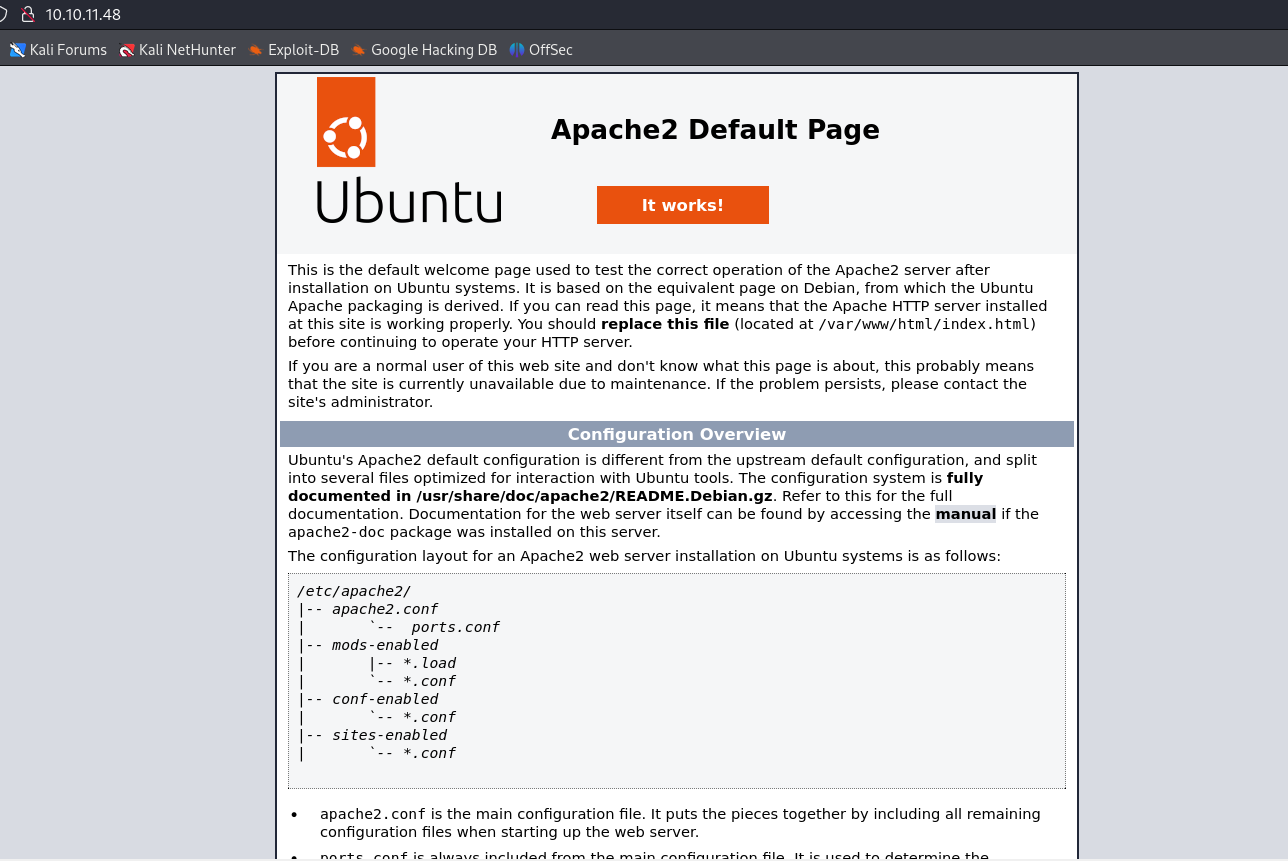Click the Apache2 Default Page heading
This screenshot has height=861, width=1288.
pyautogui.click(x=715, y=130)
